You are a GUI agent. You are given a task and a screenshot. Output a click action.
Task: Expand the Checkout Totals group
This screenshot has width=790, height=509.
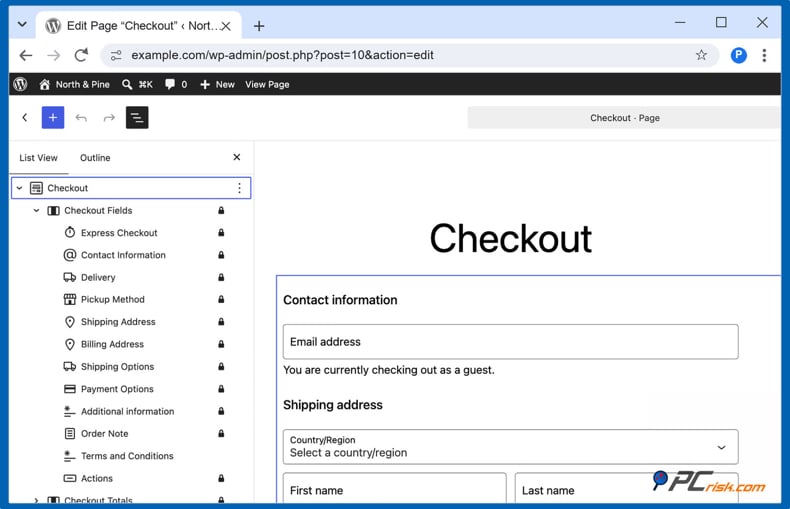coord(36,500)
